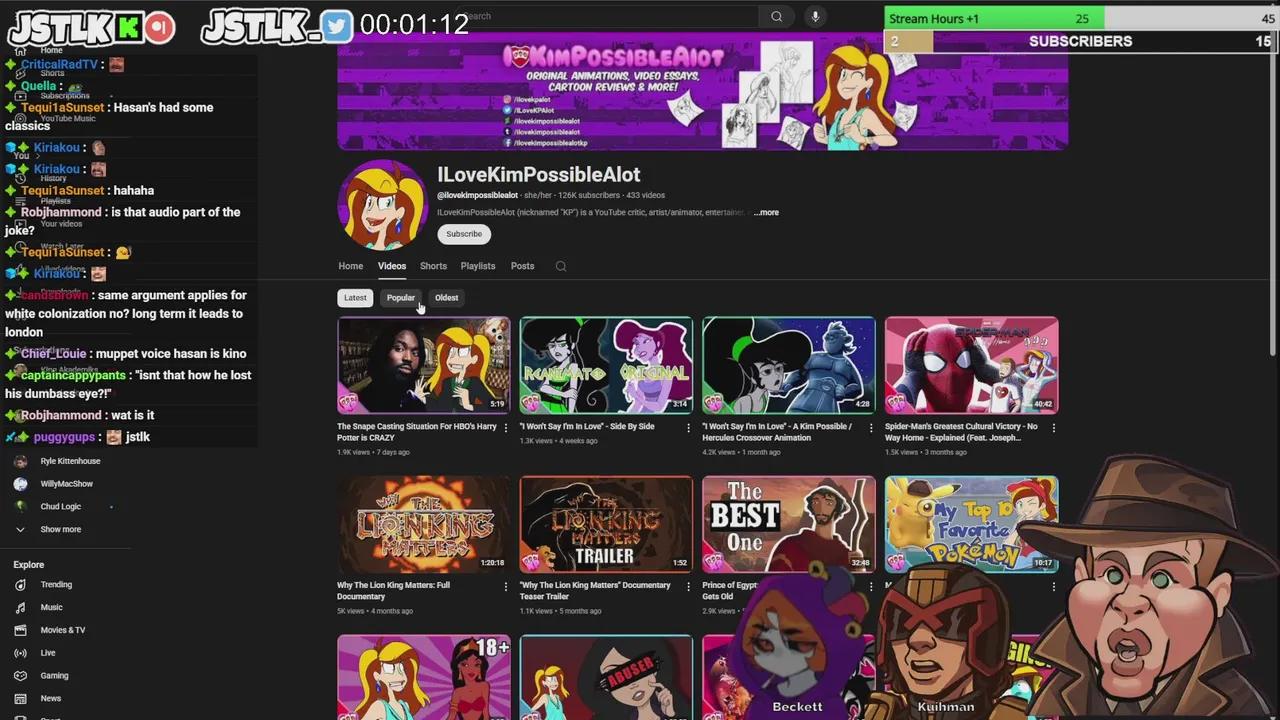
Task: Expand channel description with ...more
Action: (766, 212)
